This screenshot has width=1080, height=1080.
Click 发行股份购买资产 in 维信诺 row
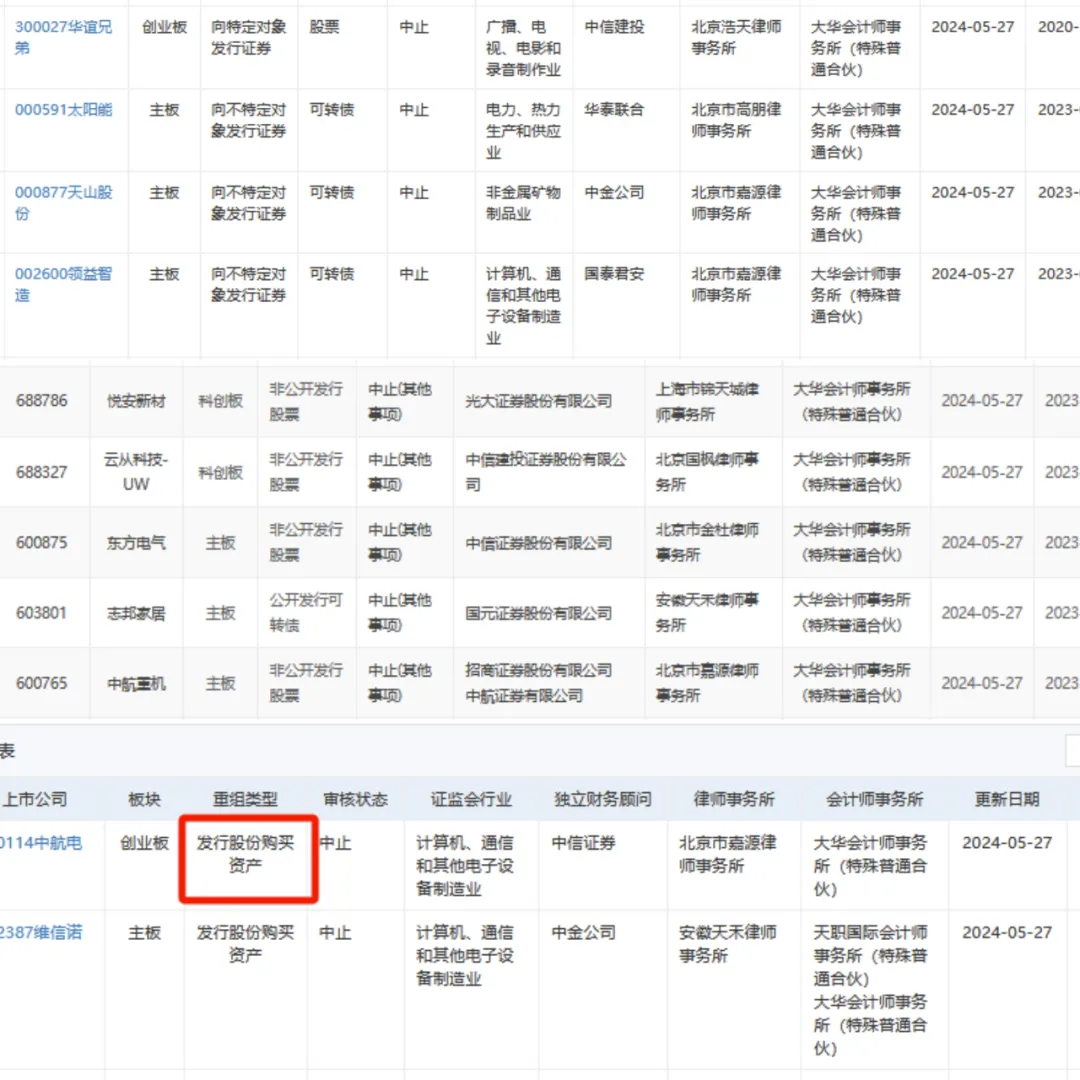coord(245,944)
